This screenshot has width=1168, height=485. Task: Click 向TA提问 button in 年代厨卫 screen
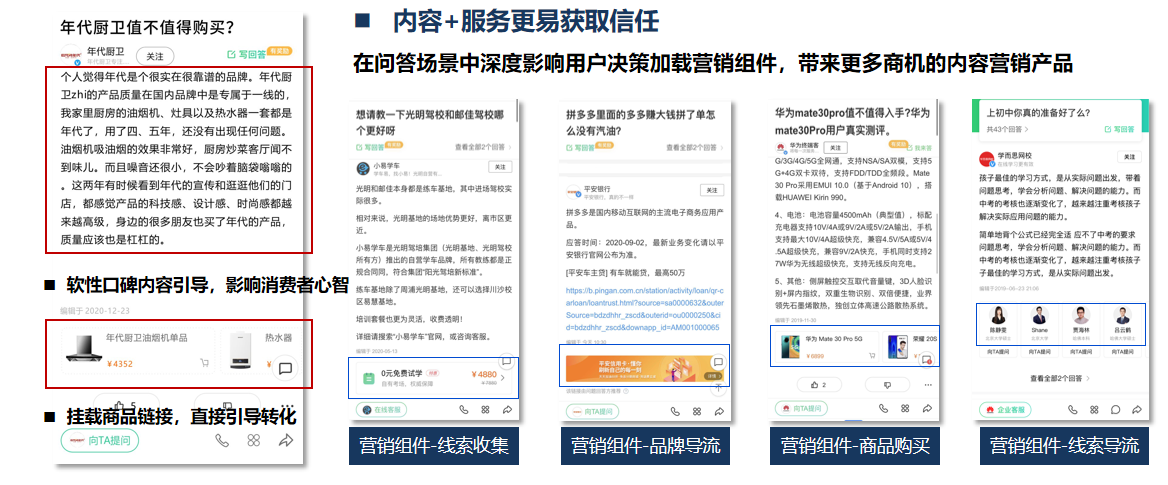click(x=101, y=440)
